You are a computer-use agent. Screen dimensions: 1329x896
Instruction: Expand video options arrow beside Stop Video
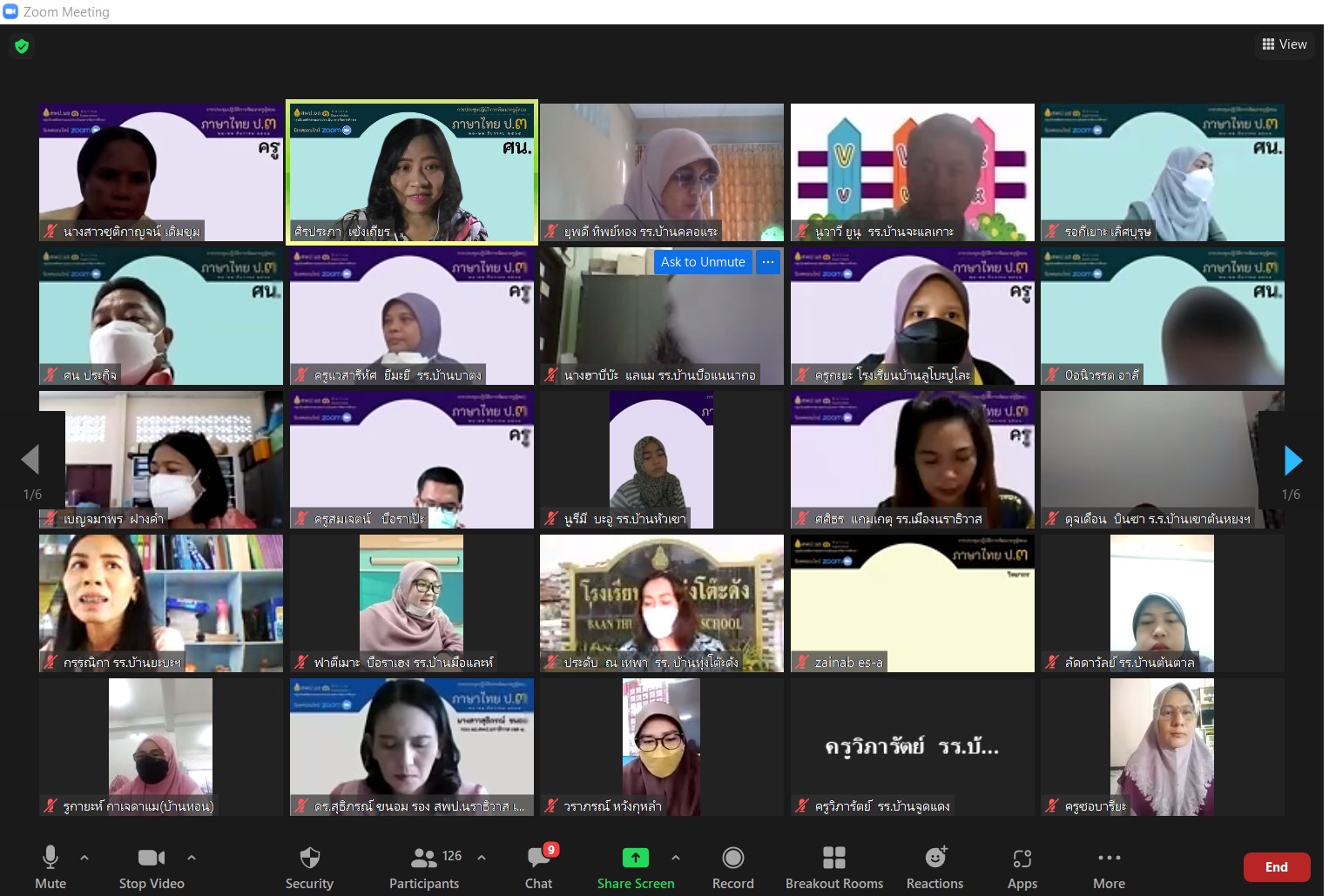tap(192, 858)
